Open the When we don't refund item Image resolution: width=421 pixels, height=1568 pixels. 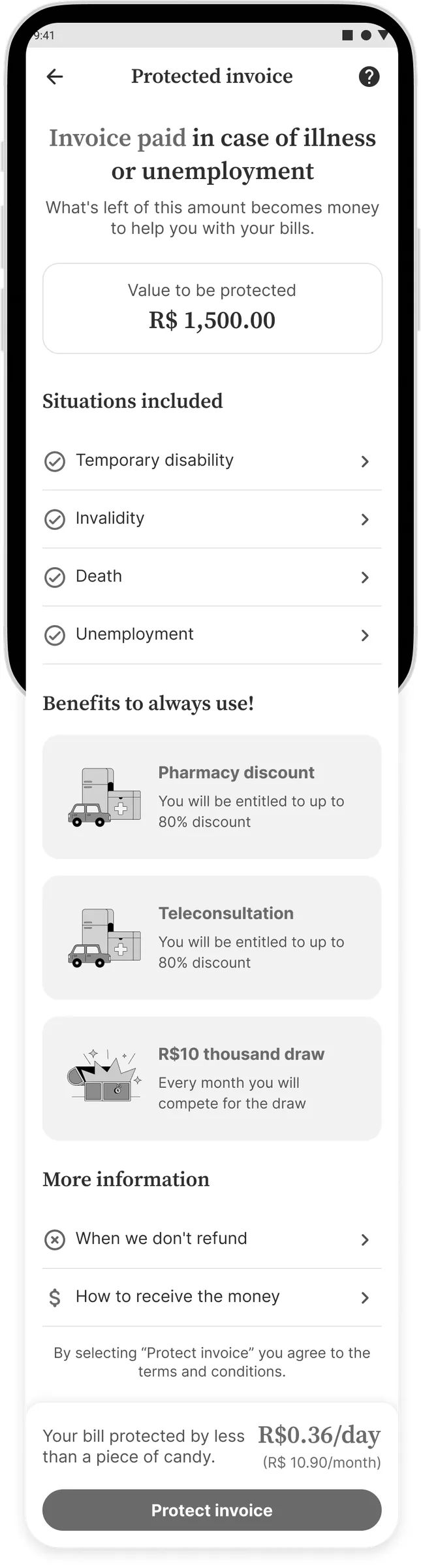tap(212, 1239)
